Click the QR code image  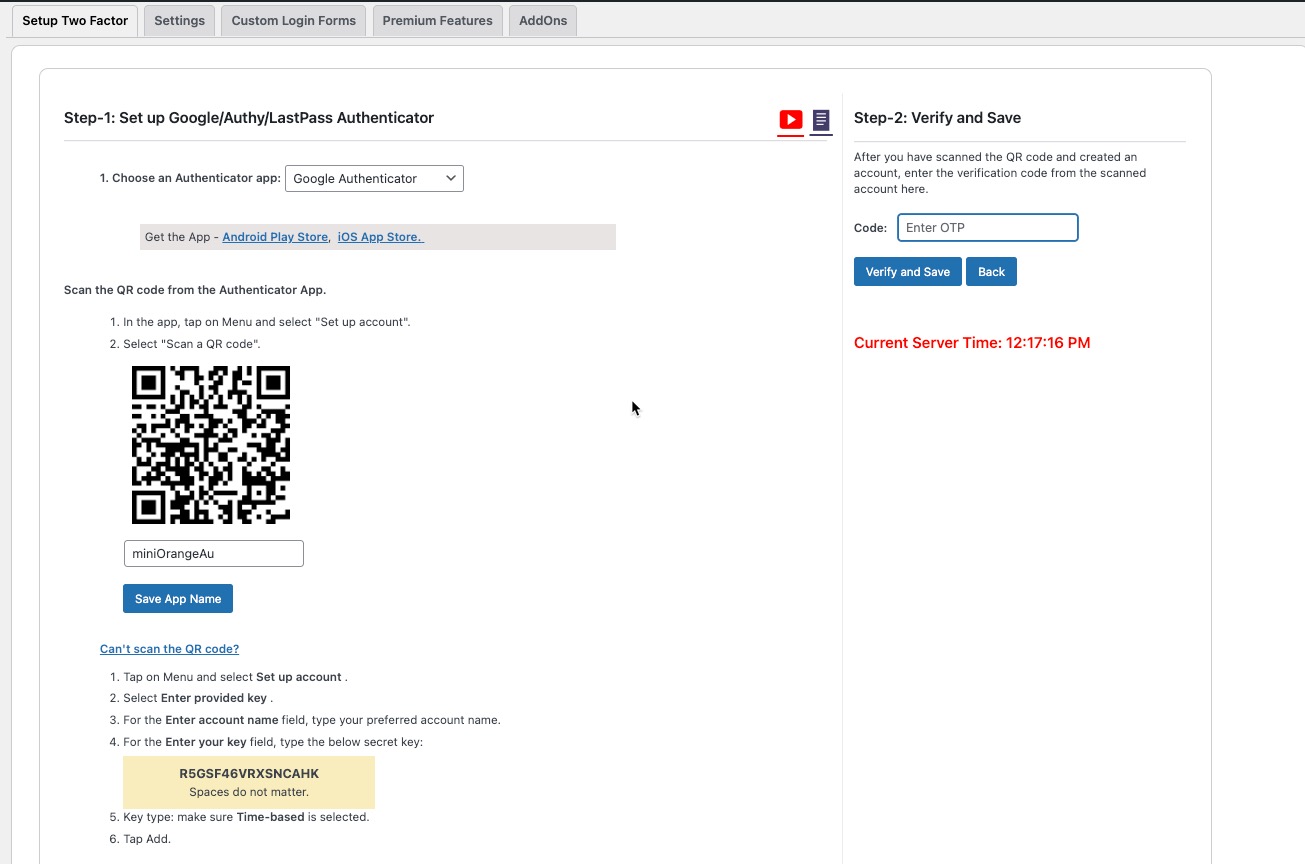point(211,445)
